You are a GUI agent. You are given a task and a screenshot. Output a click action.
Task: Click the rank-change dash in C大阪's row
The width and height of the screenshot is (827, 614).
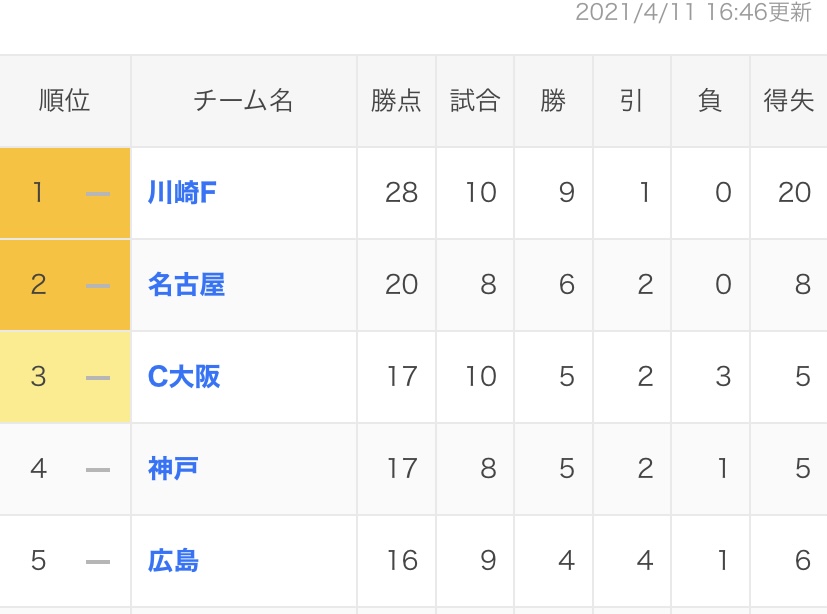pyautogui.click(x=98, y=377)
